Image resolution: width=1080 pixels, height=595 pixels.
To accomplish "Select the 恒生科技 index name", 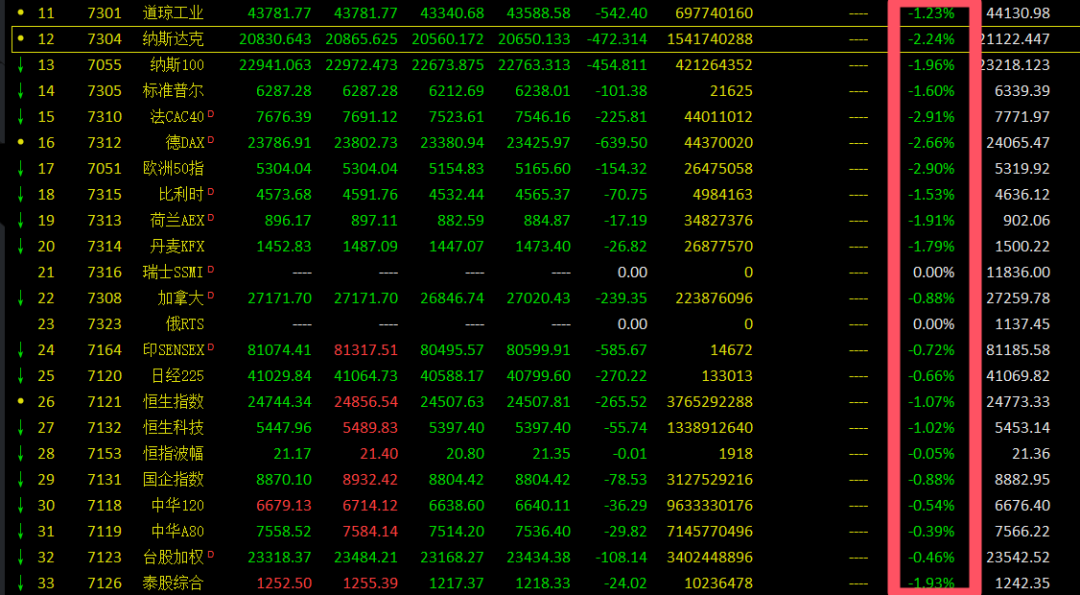I will [173, 427].
